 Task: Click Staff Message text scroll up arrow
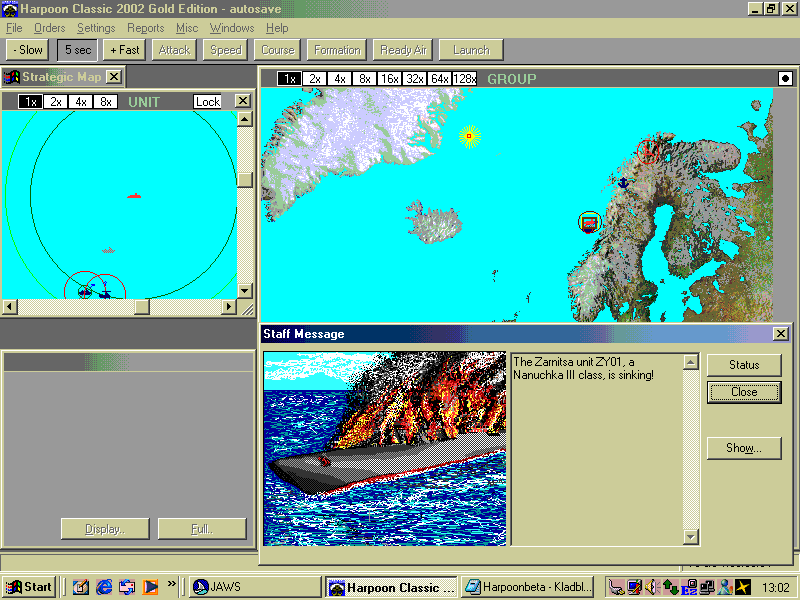point(690,362)
